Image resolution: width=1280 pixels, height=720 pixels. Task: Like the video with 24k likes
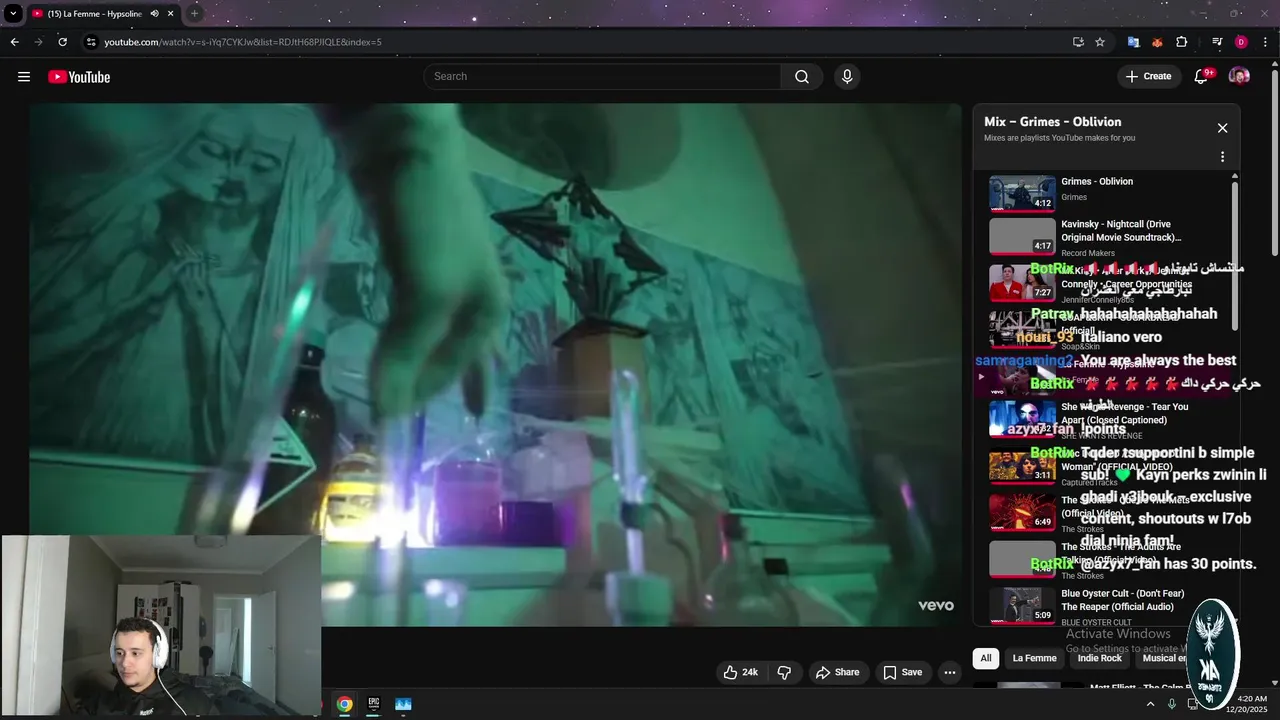741,673
